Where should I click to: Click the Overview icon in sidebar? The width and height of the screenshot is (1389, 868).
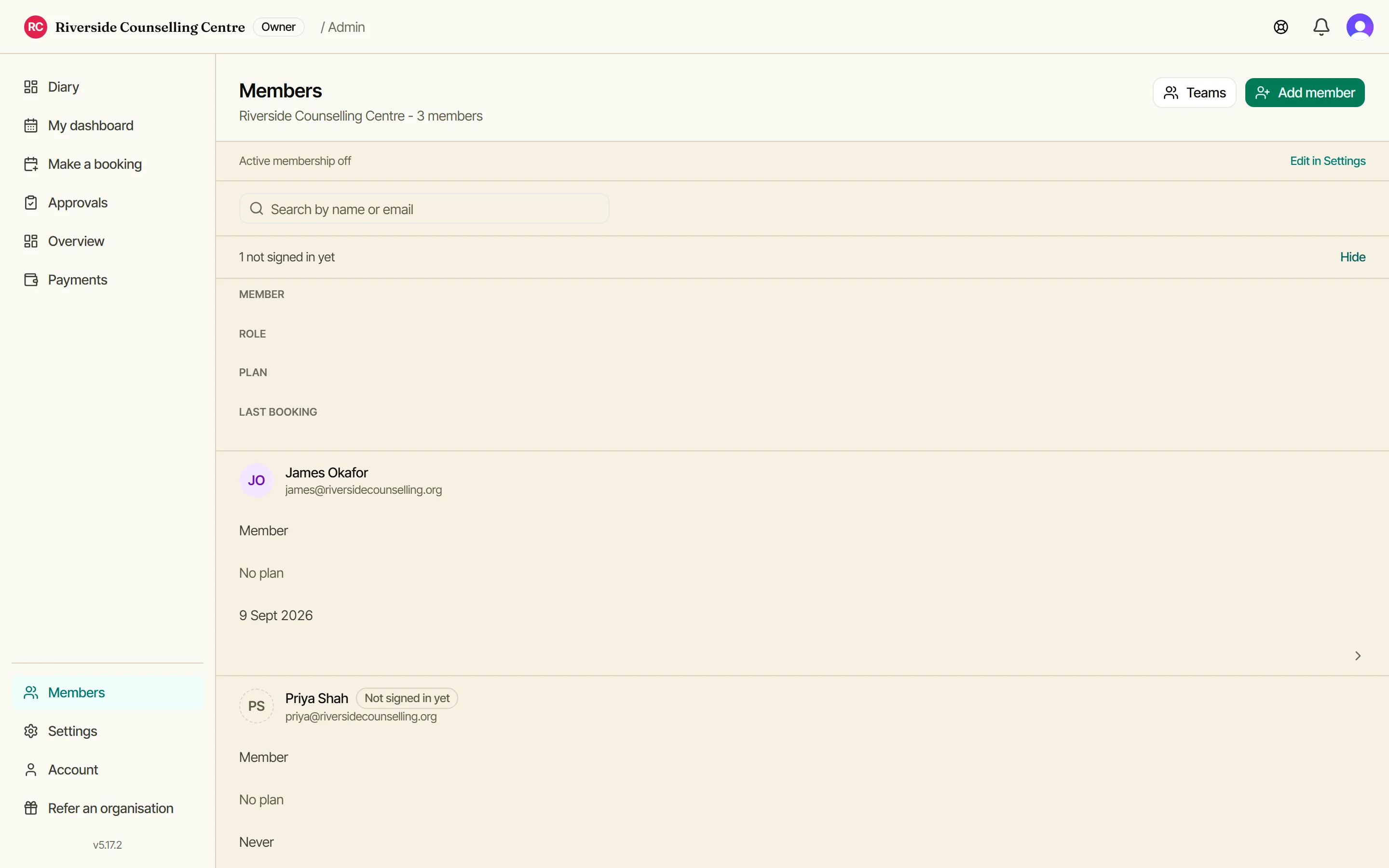tap(31, 241)
